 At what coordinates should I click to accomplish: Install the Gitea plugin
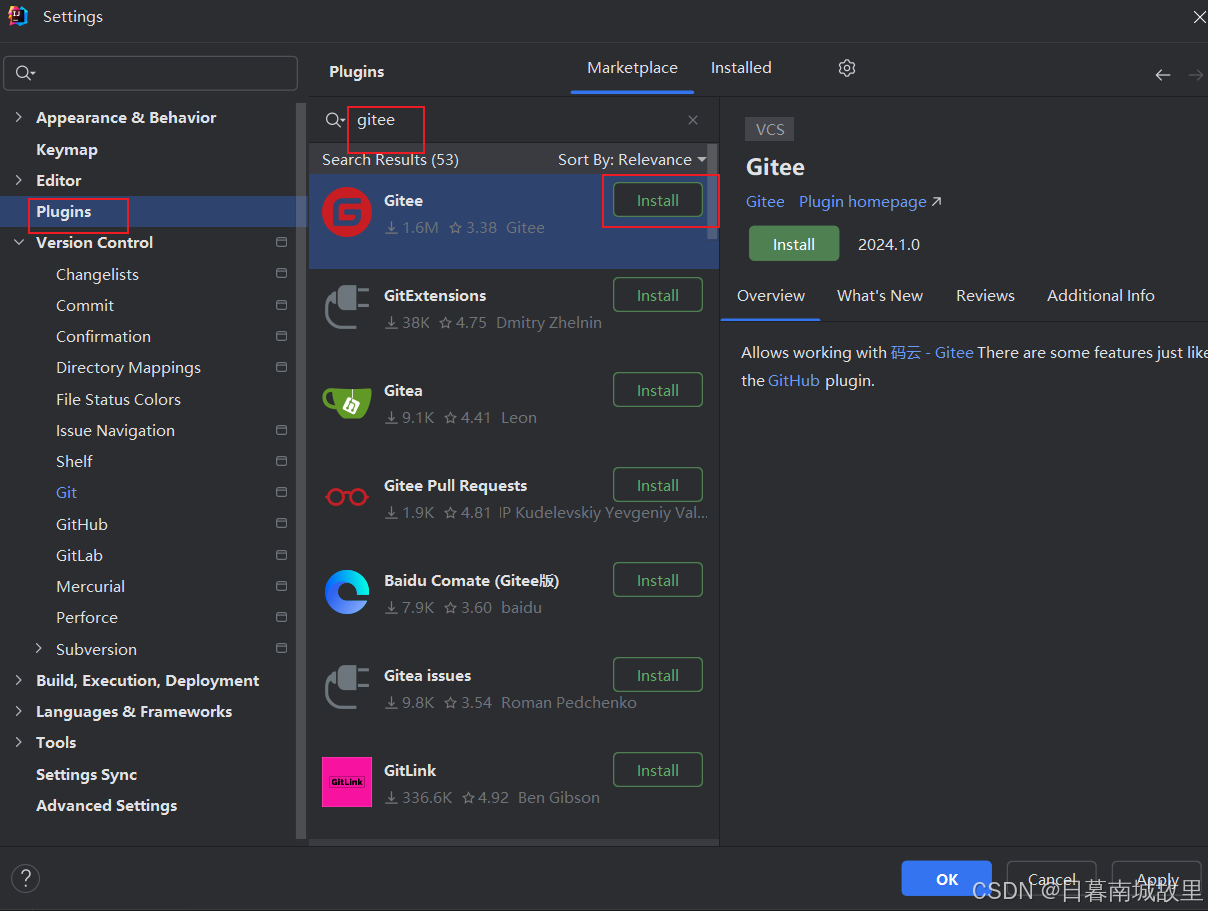tap(658, 390)
